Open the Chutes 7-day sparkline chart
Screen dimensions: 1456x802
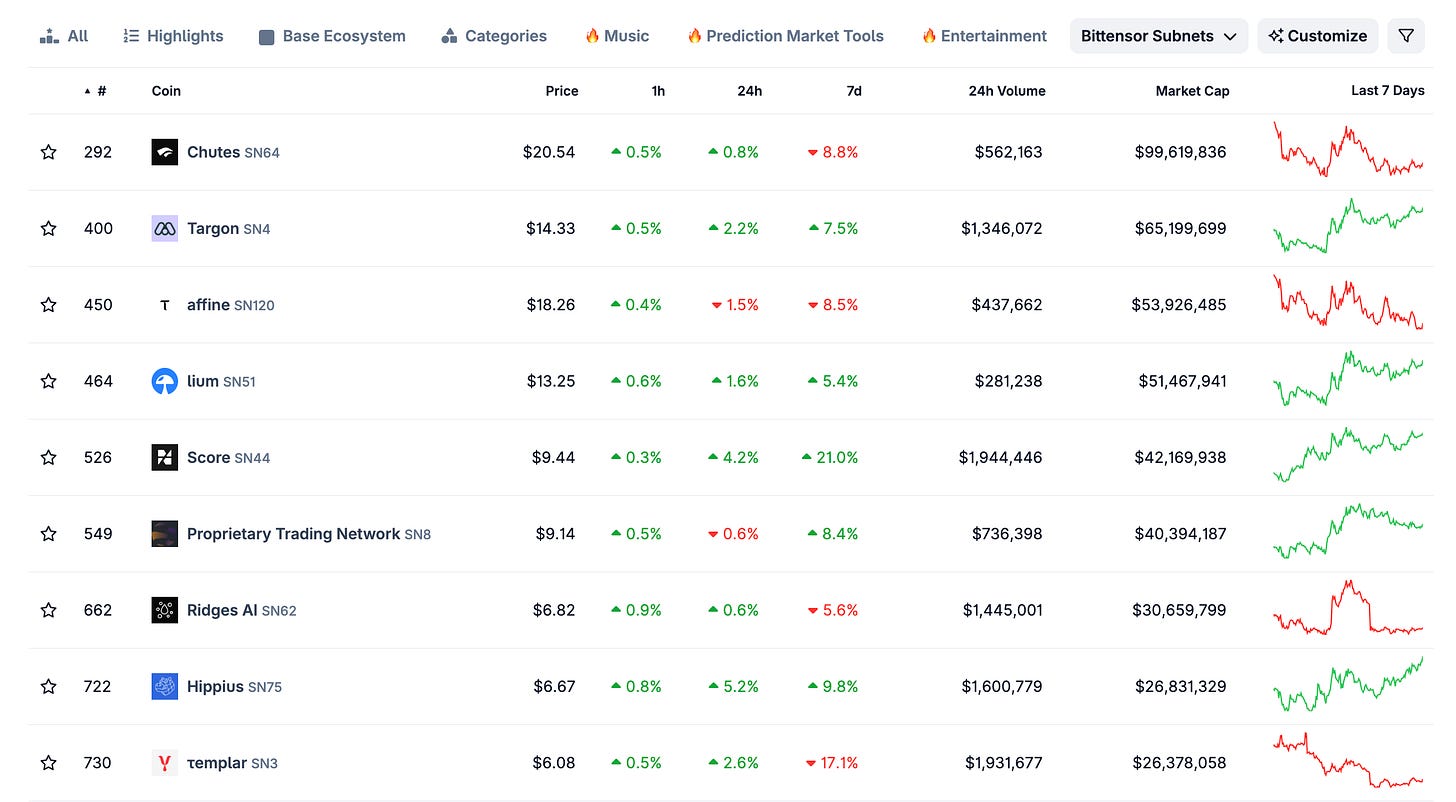[x=1348, y=150]
